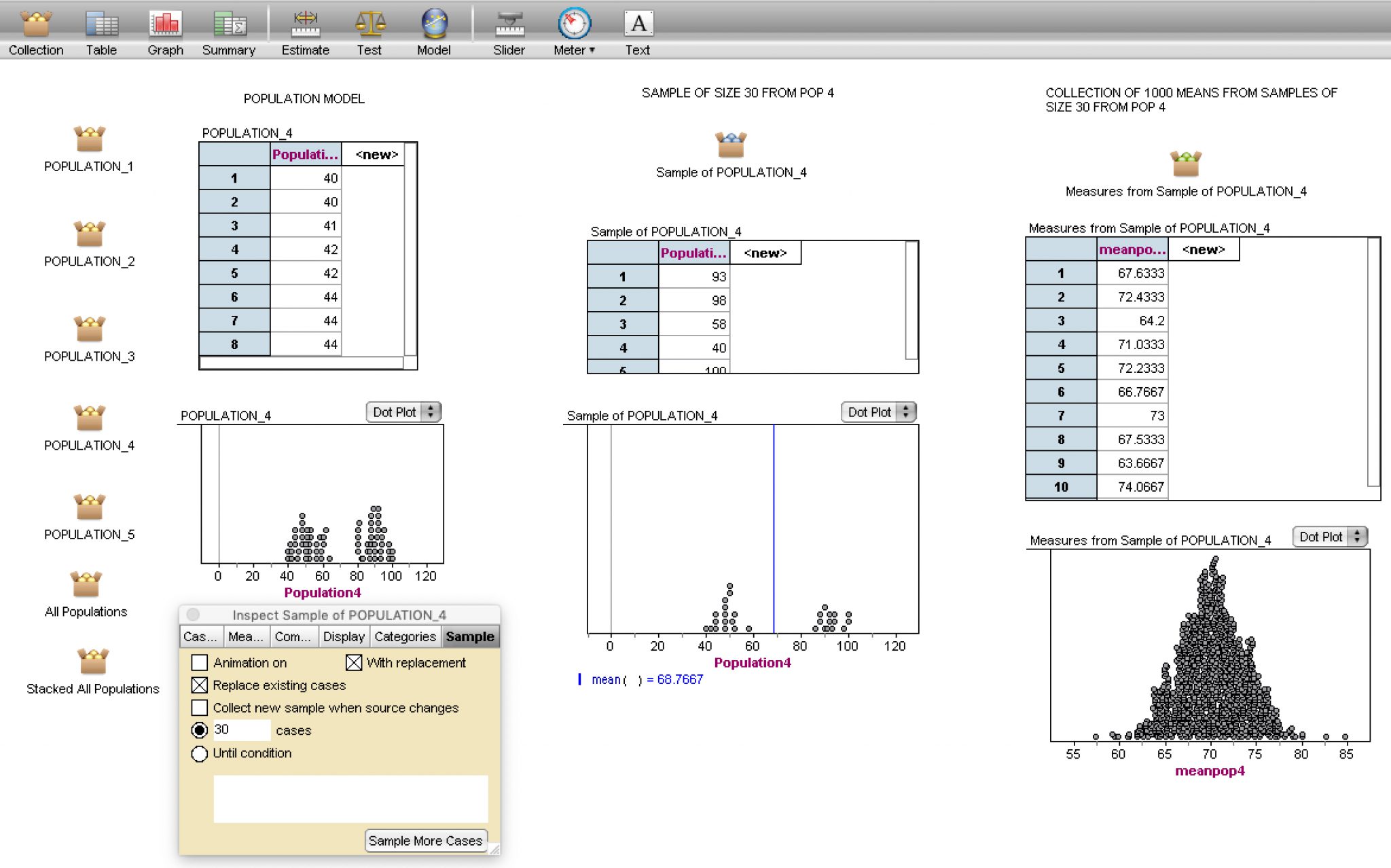This screenshot has height=868, width=1391.
Task: Switch to the Display tab in inspector
Action: (x=344, y=636)
